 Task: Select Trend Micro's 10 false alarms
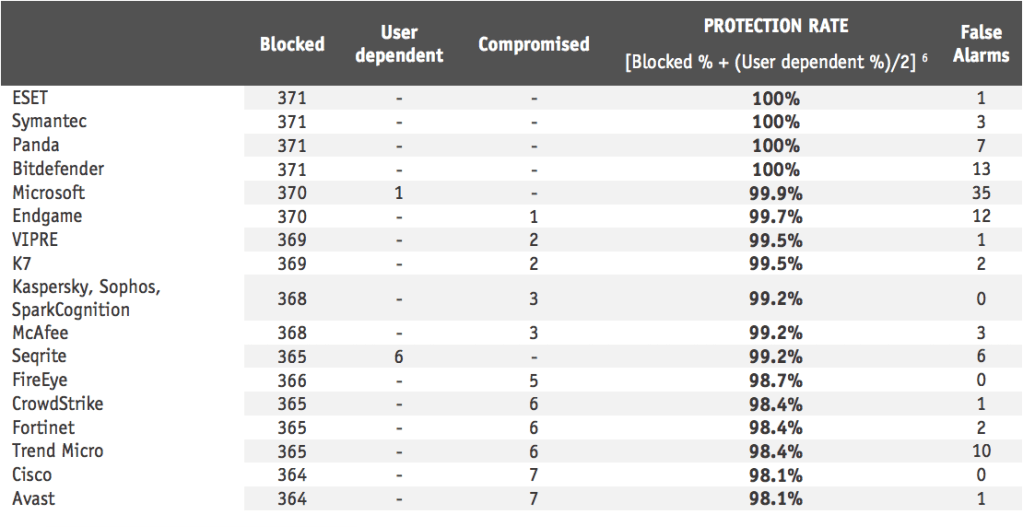tap(981, 451)
